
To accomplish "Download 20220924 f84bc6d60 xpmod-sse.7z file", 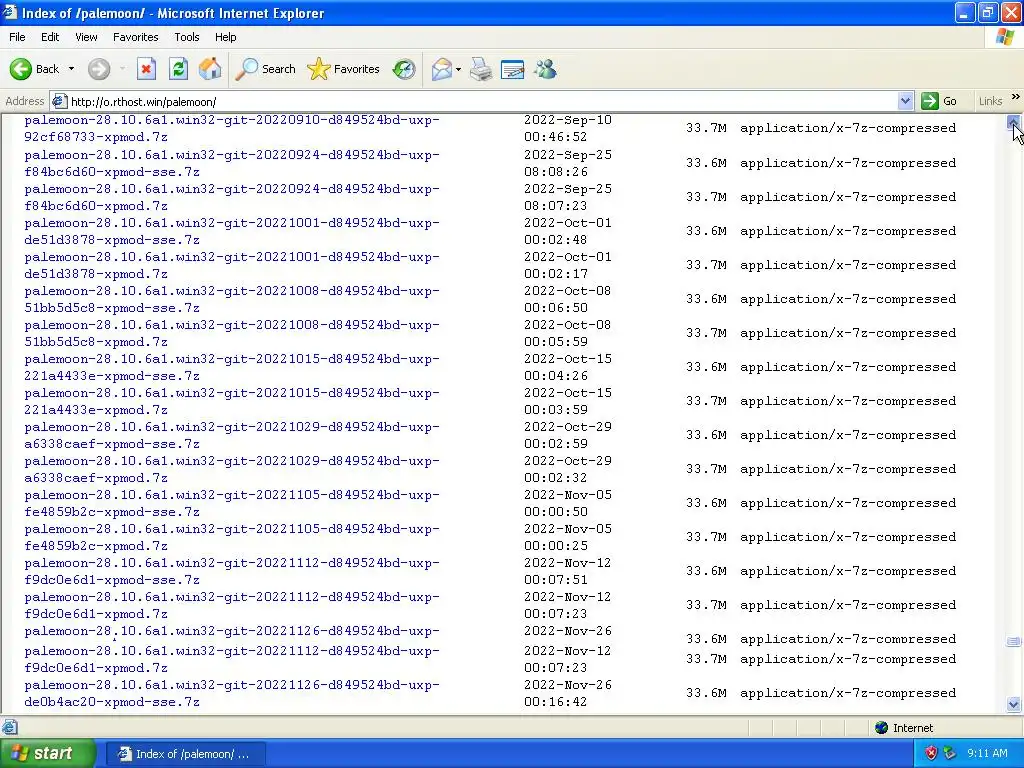I will click(231, 163).
